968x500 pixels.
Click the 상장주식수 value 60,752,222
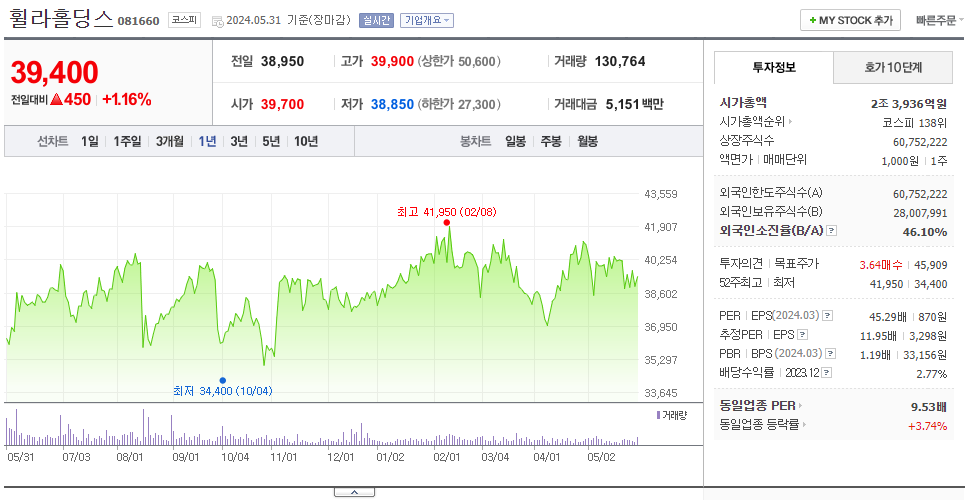click(x=920, y=142)
